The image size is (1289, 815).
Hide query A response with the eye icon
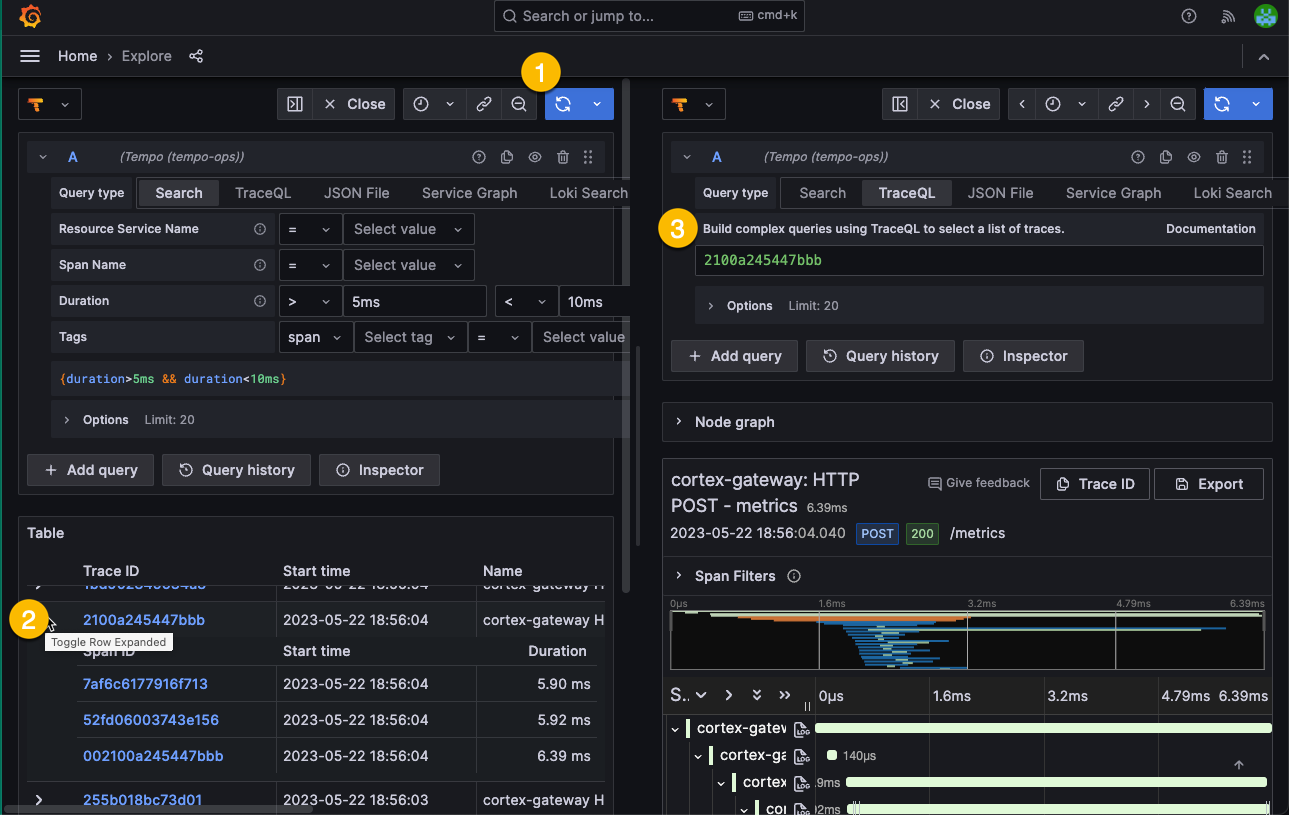pyautogui.click(x=534, y=157)
